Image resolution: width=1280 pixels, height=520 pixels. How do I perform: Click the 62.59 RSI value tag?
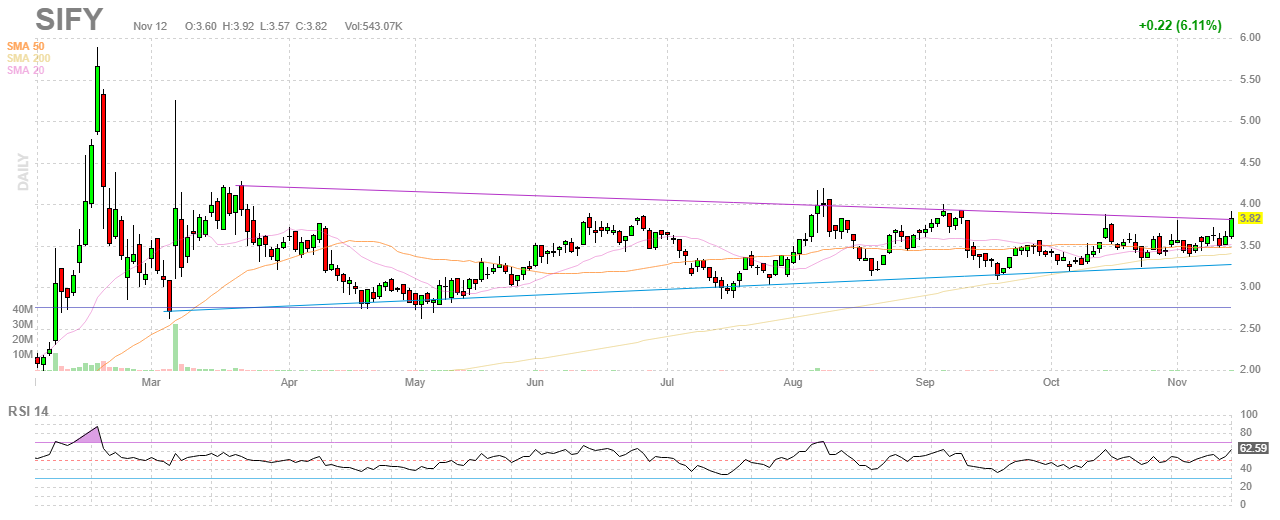coord(1252,449)
